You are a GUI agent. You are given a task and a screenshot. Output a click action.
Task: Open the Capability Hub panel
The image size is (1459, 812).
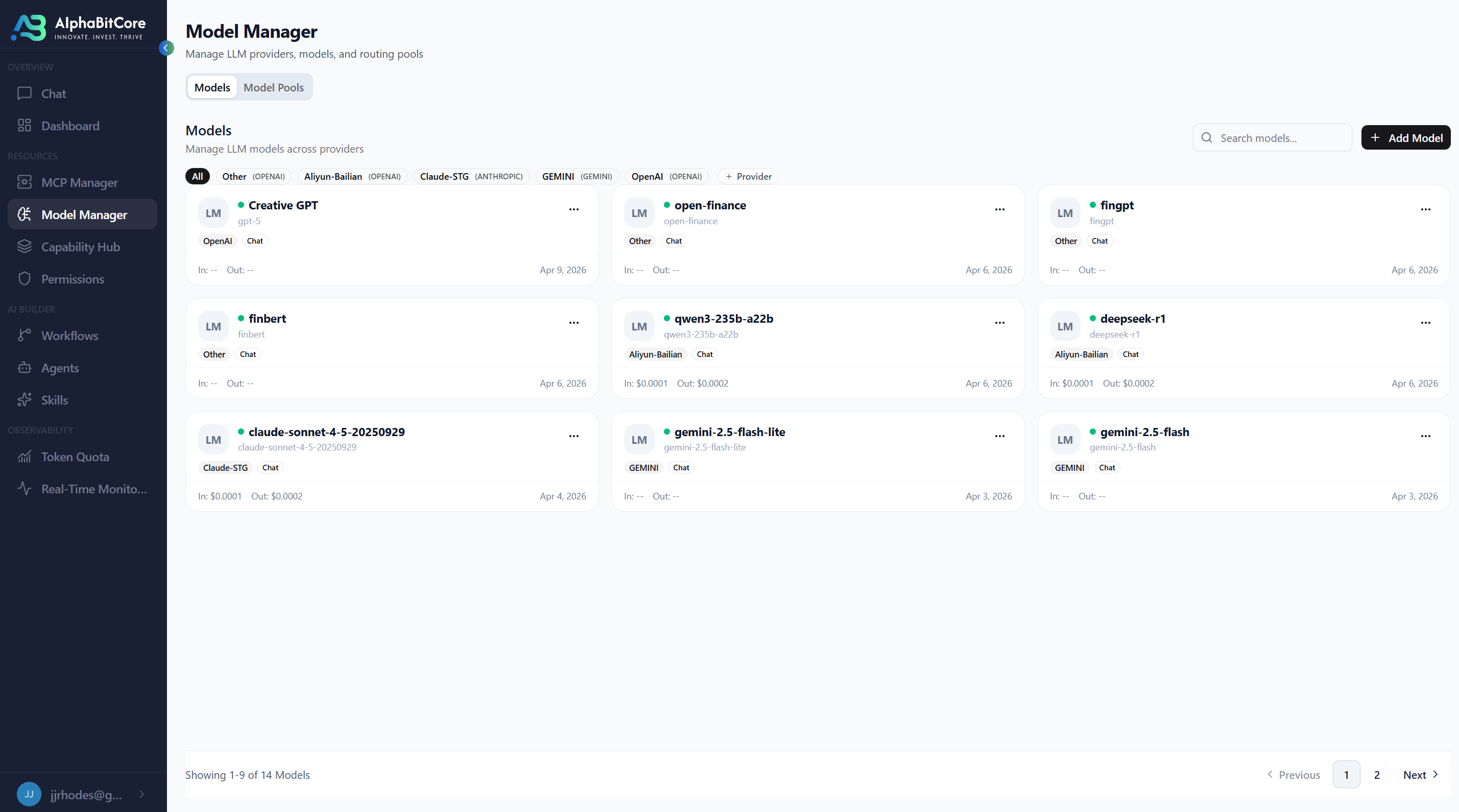pos(80,246)
